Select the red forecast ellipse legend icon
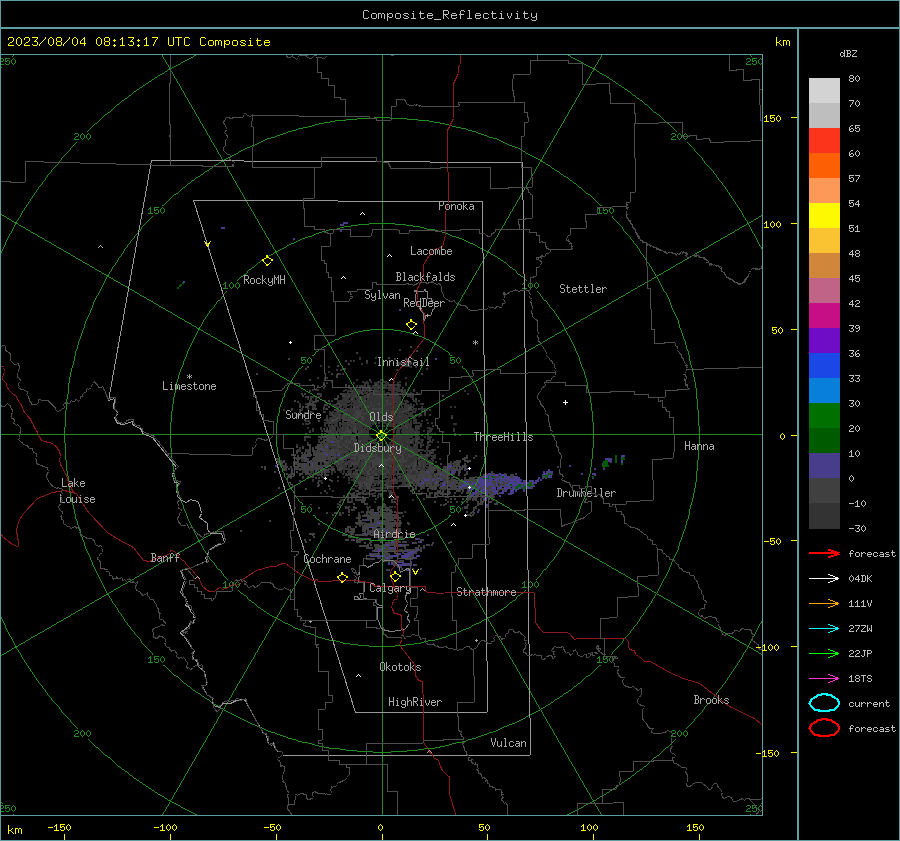This screenshot has height=841, width=900. [x=824, y=728]
